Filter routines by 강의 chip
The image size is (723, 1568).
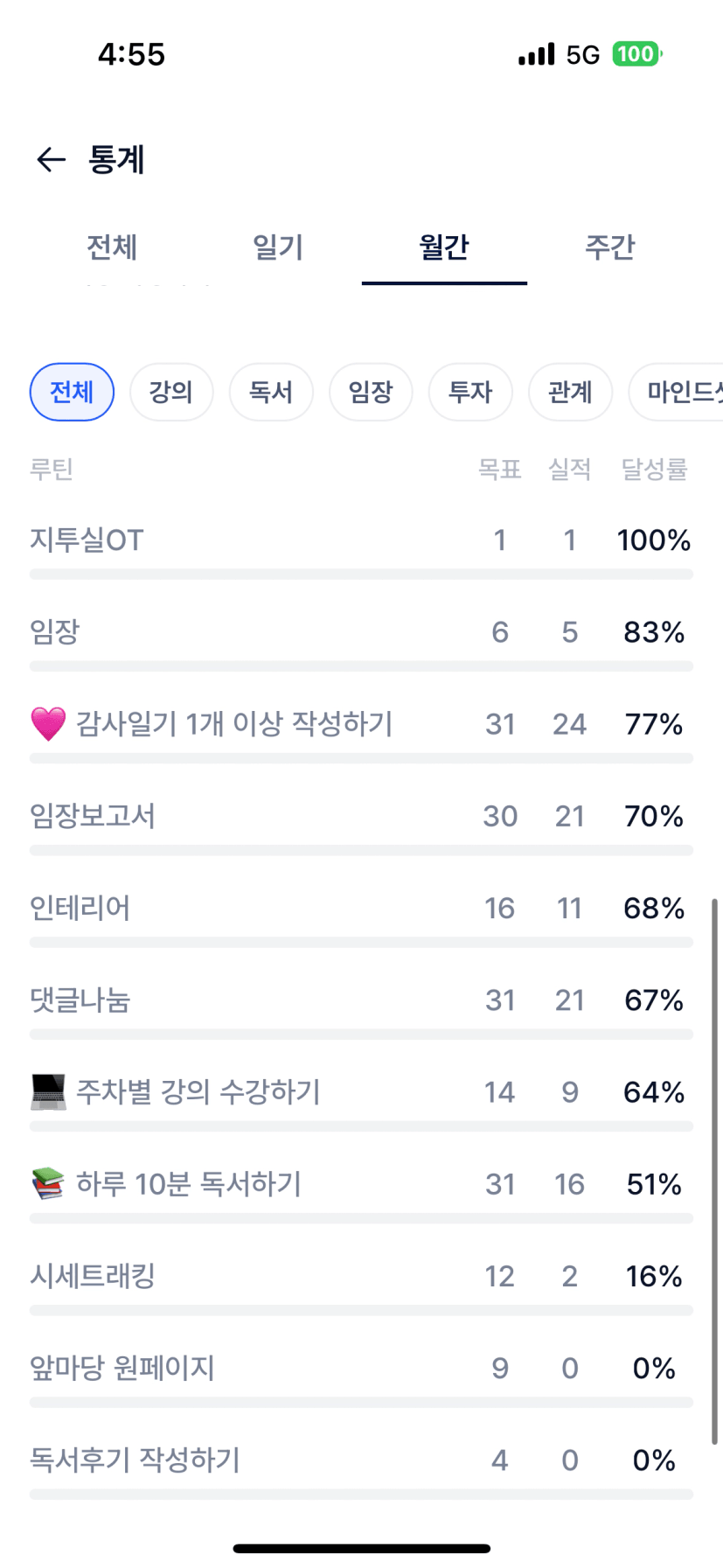(x=171, y=392)
